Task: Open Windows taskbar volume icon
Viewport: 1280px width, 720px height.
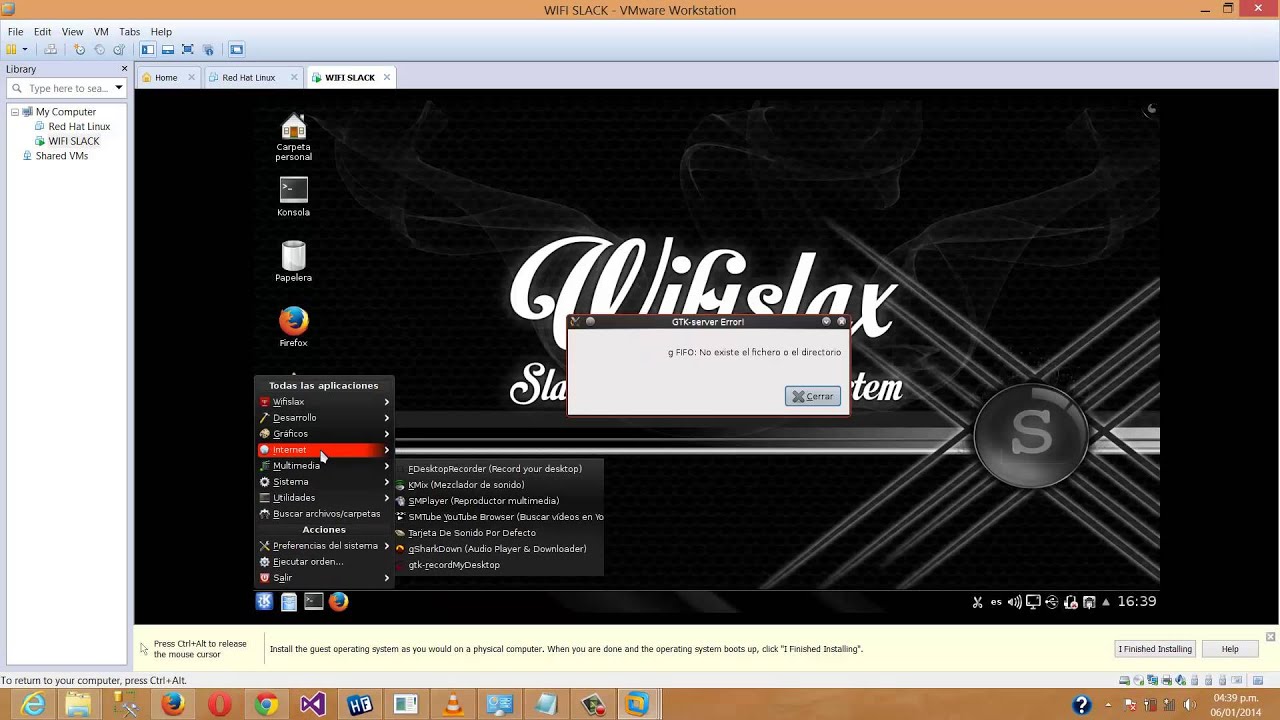Action: pos(1190,705)
